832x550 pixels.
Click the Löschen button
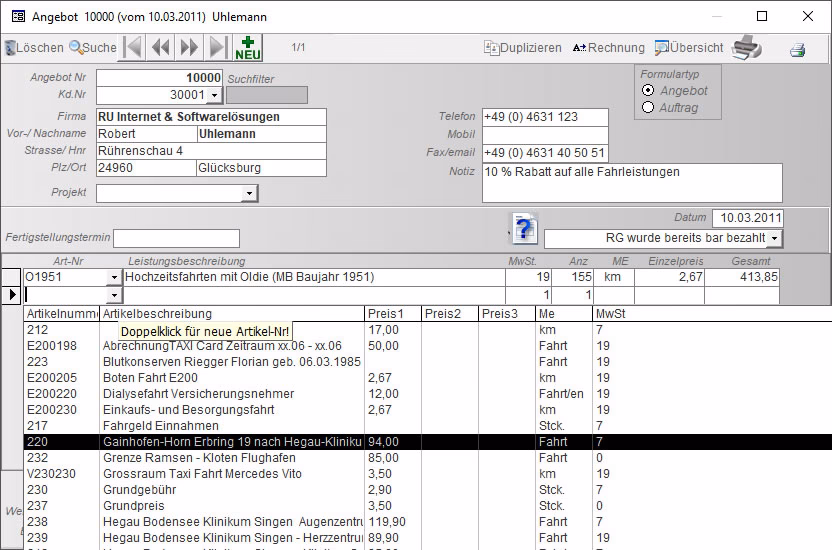point(34,48)
